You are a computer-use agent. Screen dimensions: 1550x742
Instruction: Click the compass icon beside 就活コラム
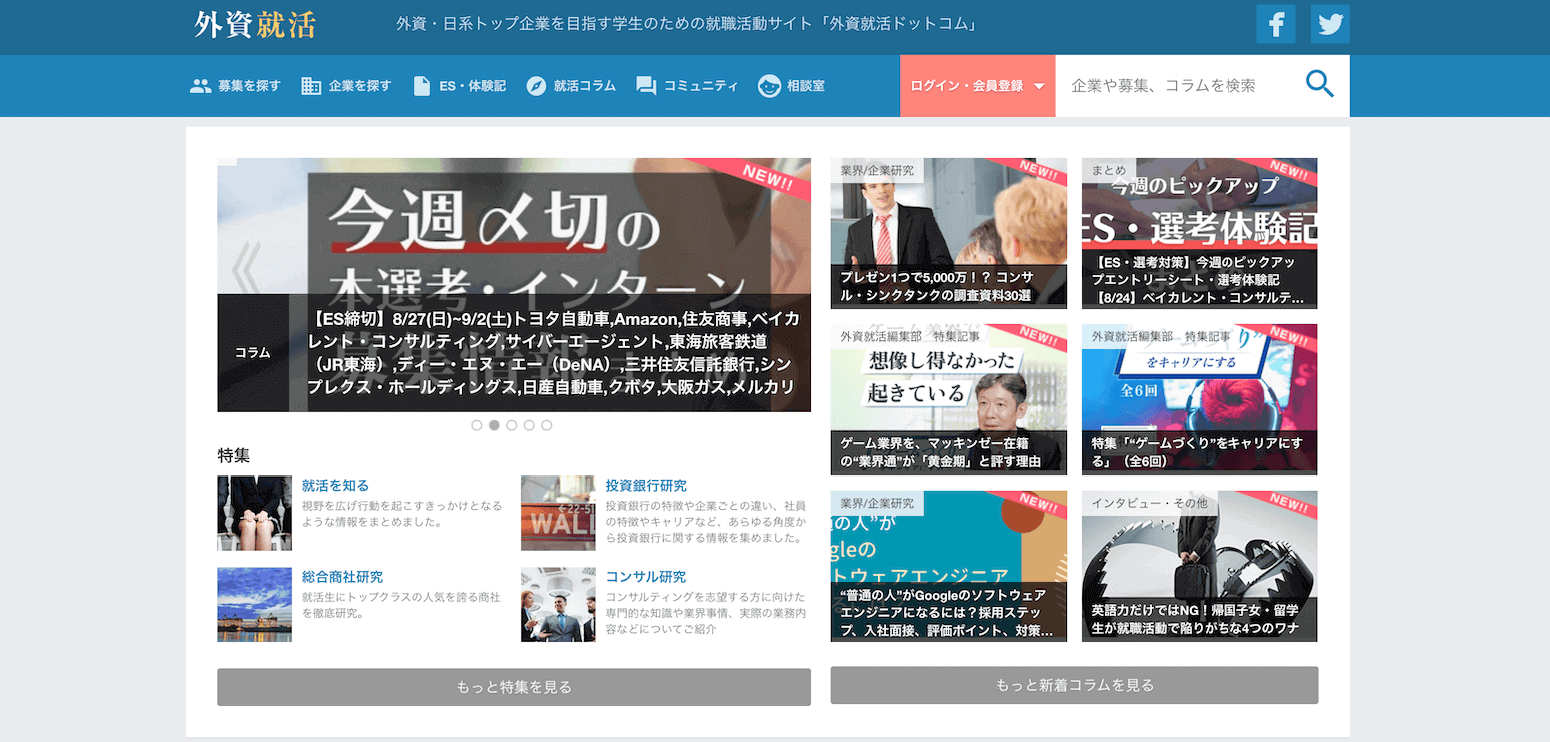point(536,86)
